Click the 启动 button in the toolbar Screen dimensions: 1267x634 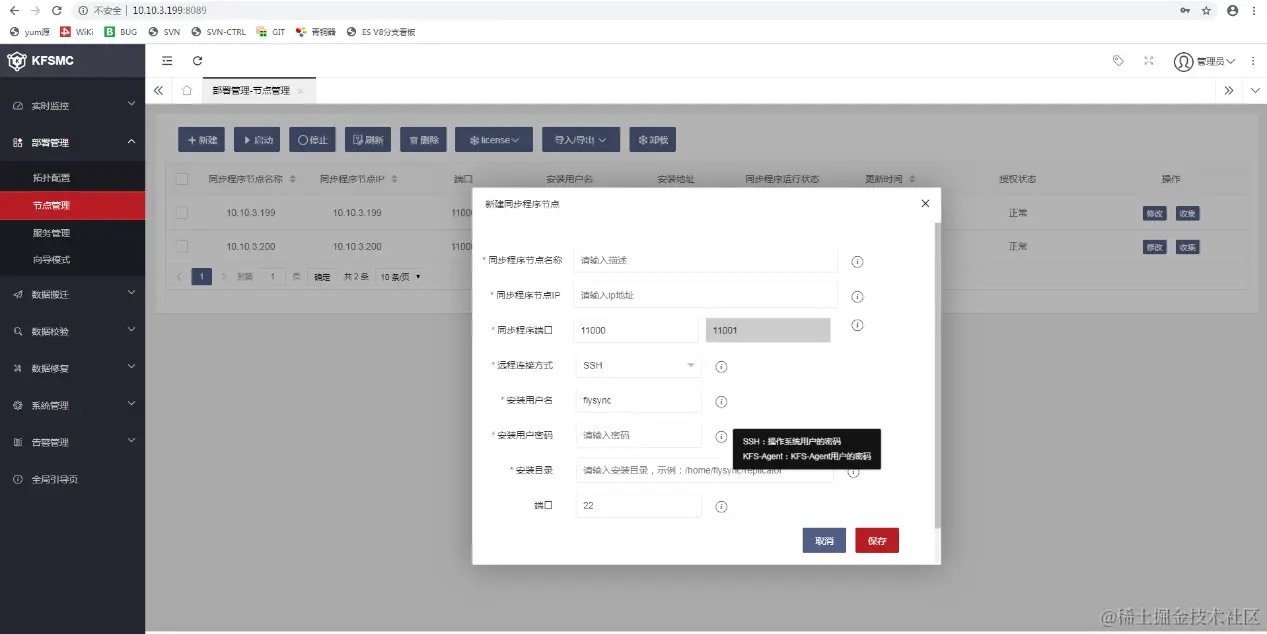[x=257, y=140]
